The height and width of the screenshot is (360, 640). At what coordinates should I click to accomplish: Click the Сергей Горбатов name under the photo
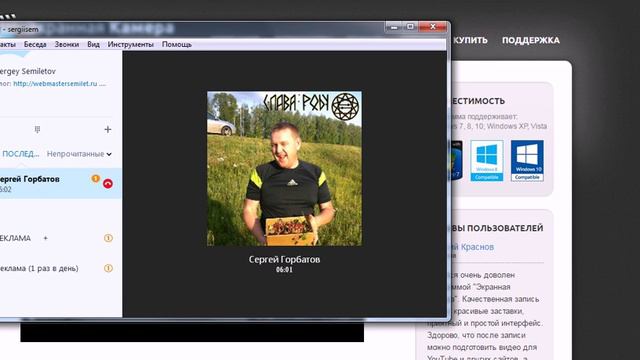click(x=284, y=259)
